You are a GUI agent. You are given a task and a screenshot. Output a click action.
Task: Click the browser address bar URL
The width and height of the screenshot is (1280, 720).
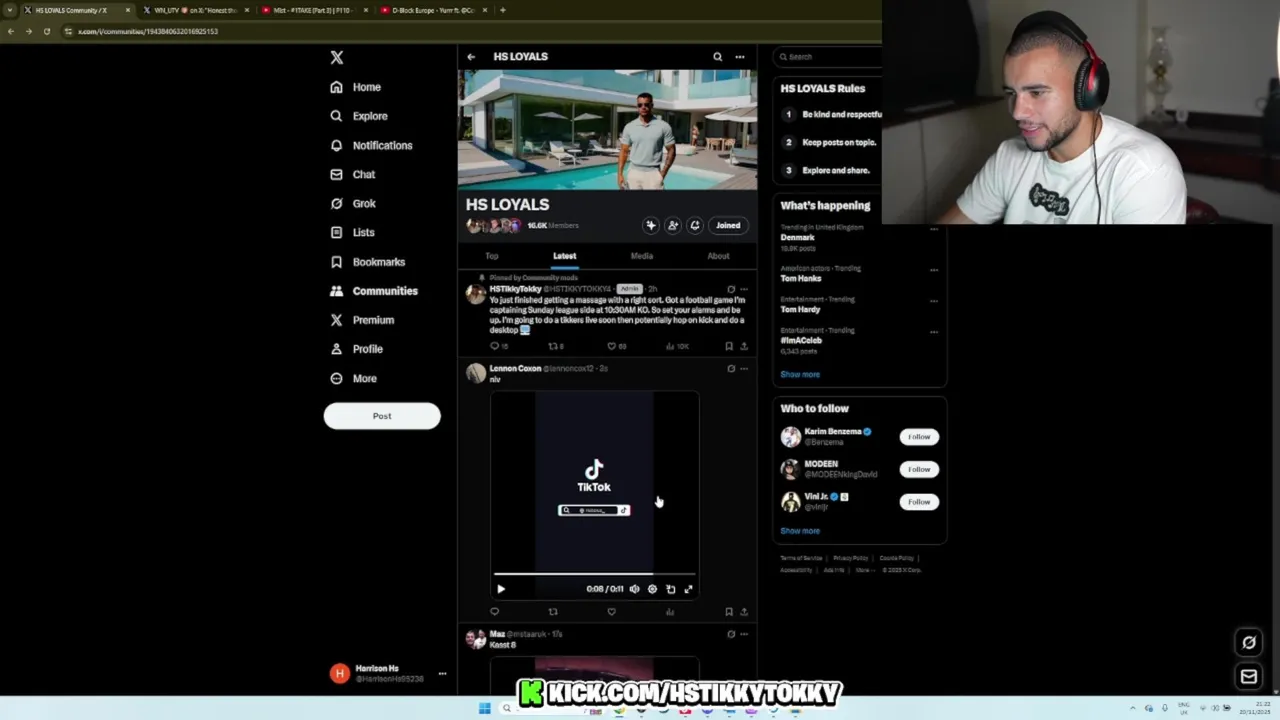[x=148, y=31]
